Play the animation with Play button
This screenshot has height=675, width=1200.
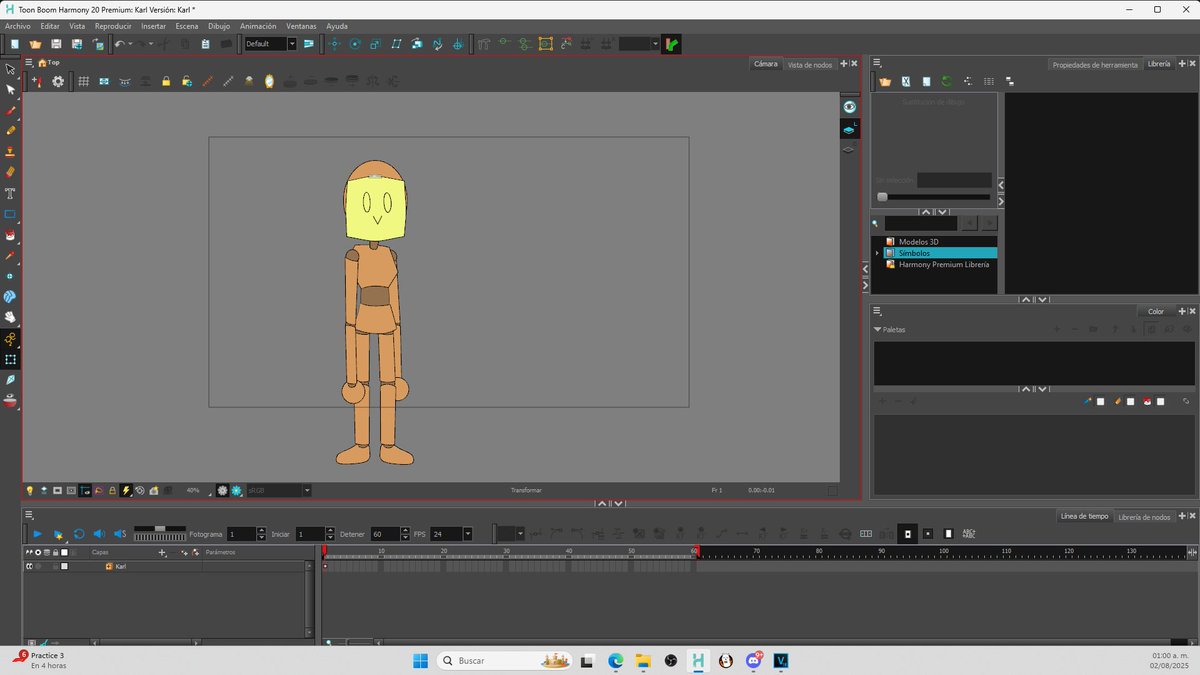tap(38, 534)
